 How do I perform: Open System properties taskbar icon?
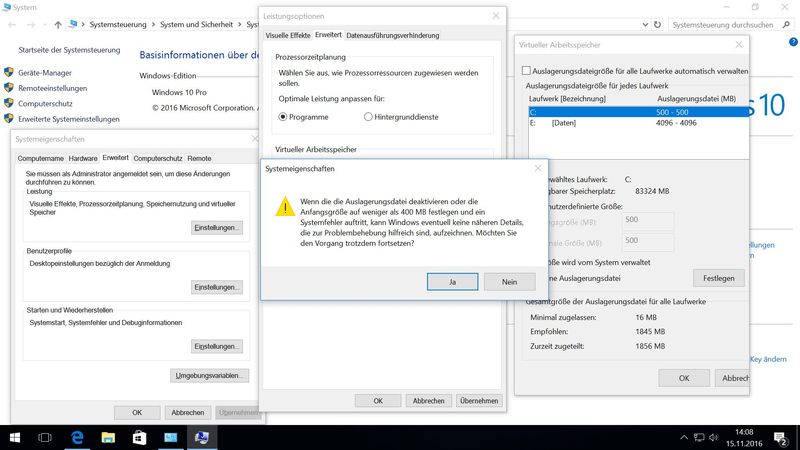202,438
